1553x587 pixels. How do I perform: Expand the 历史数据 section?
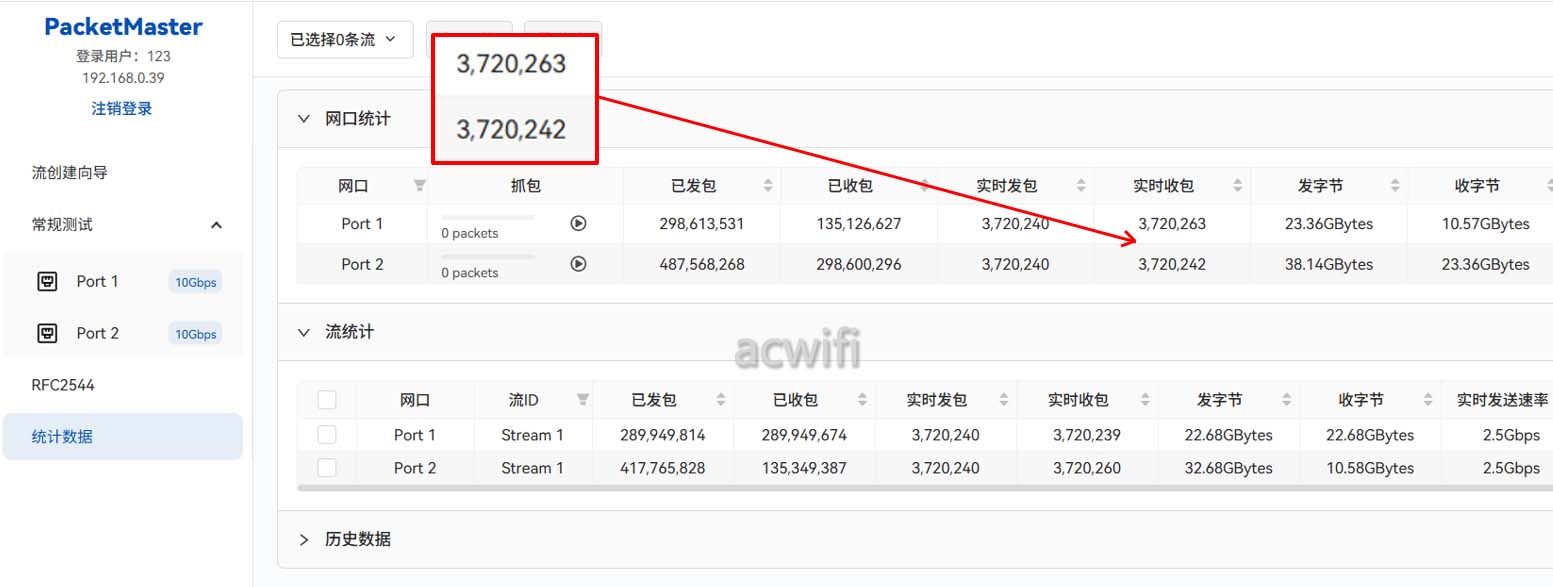[304, 539]
